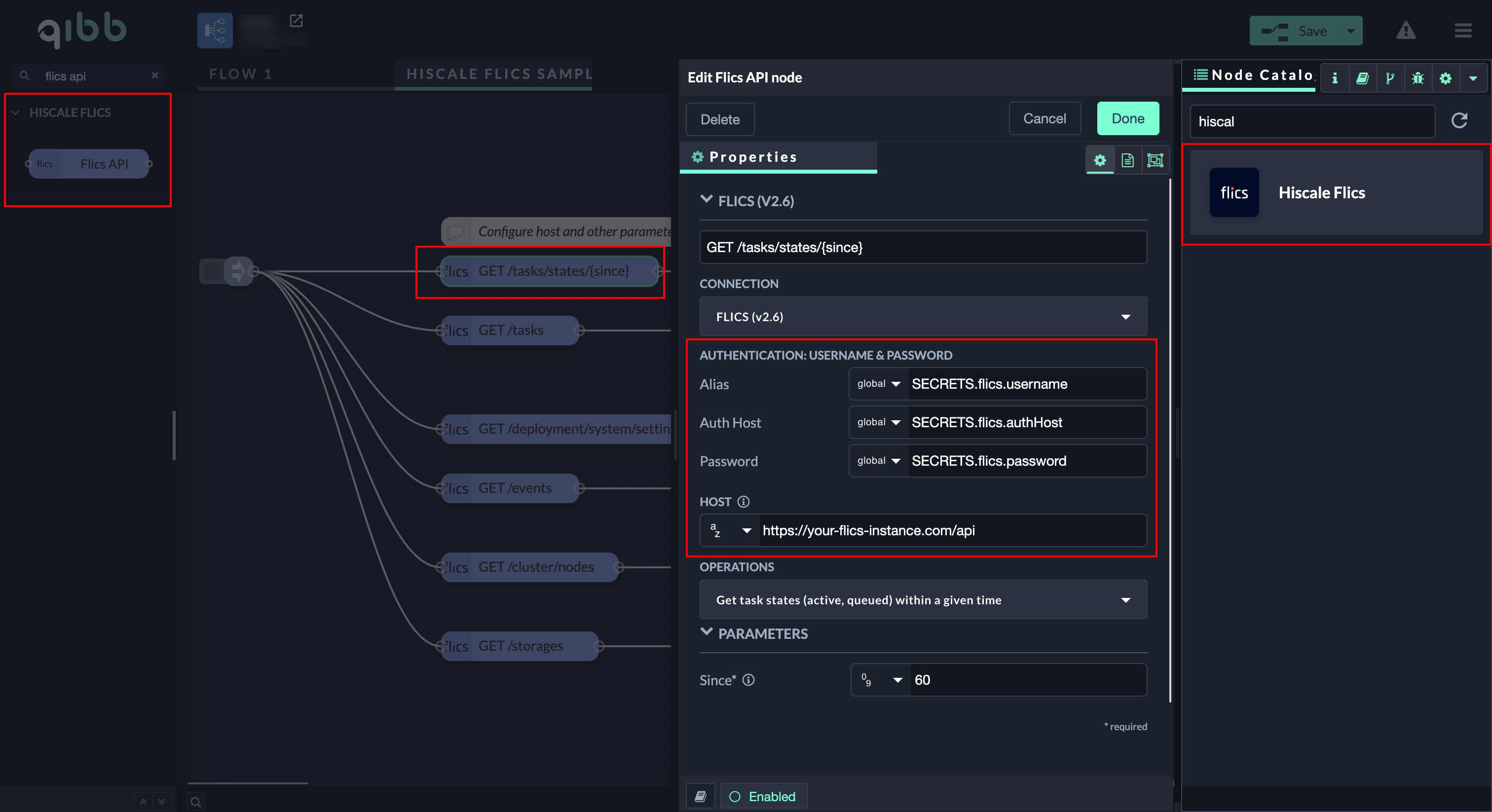The image size is (1492, 812).
Task: Open the Operations dropdown for task states
Action: coord(923,600)
